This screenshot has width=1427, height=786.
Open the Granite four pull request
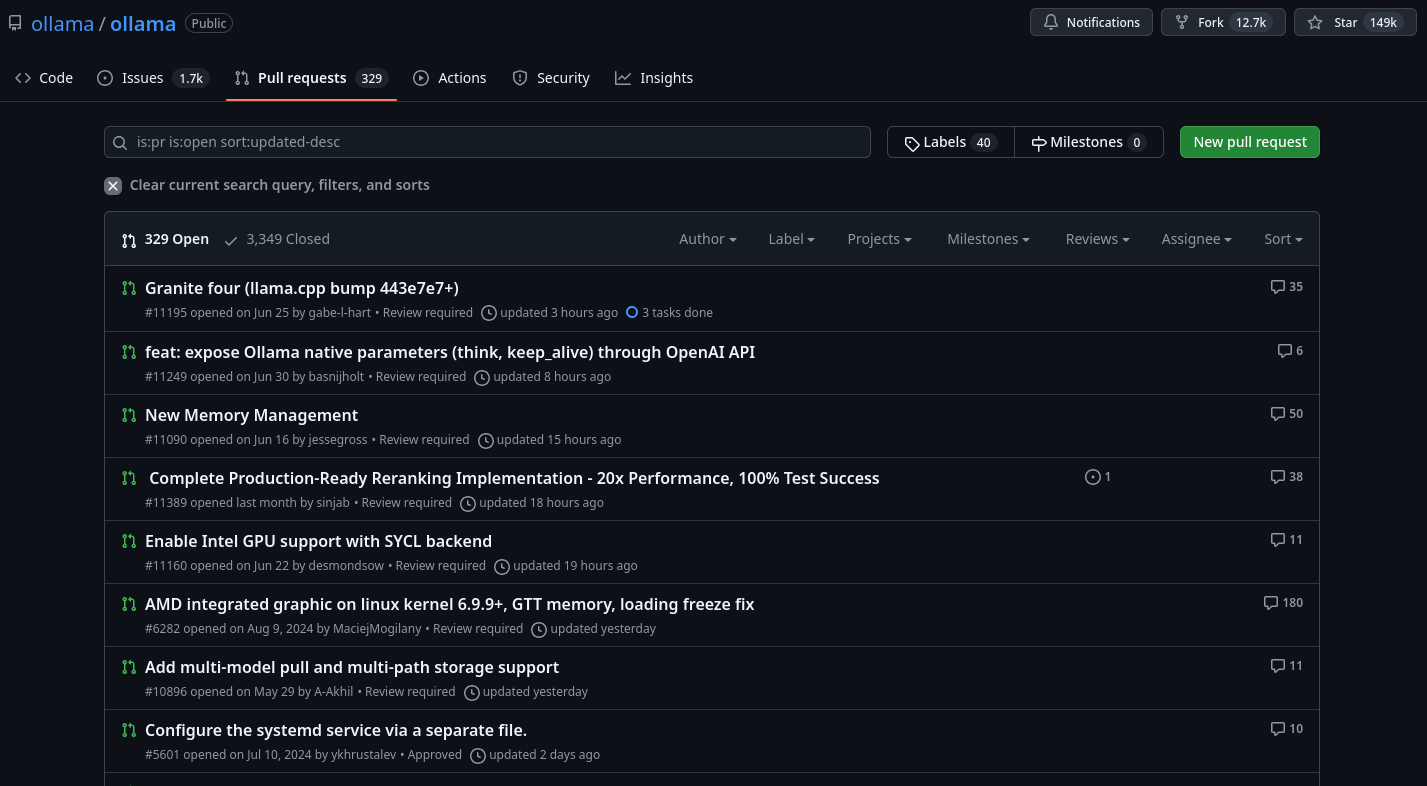click(302, 288)
